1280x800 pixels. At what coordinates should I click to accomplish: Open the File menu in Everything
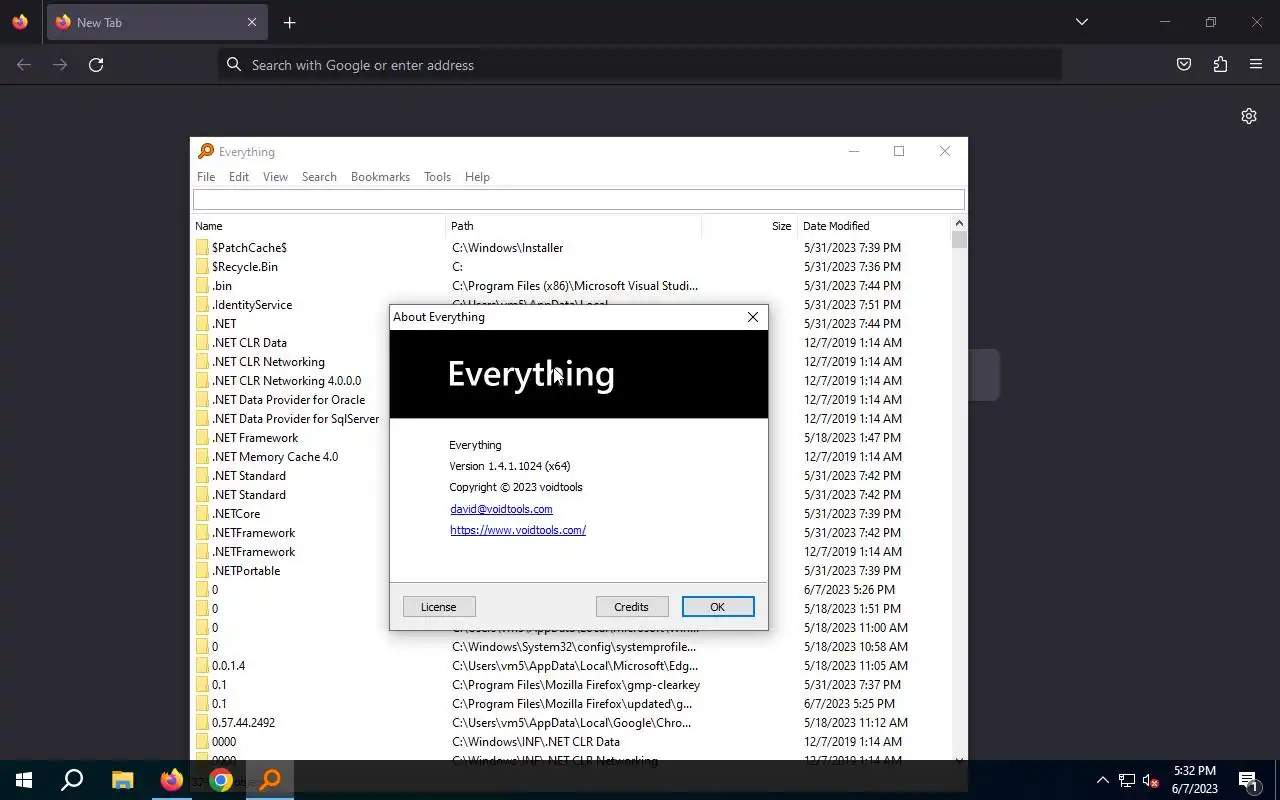206,177
